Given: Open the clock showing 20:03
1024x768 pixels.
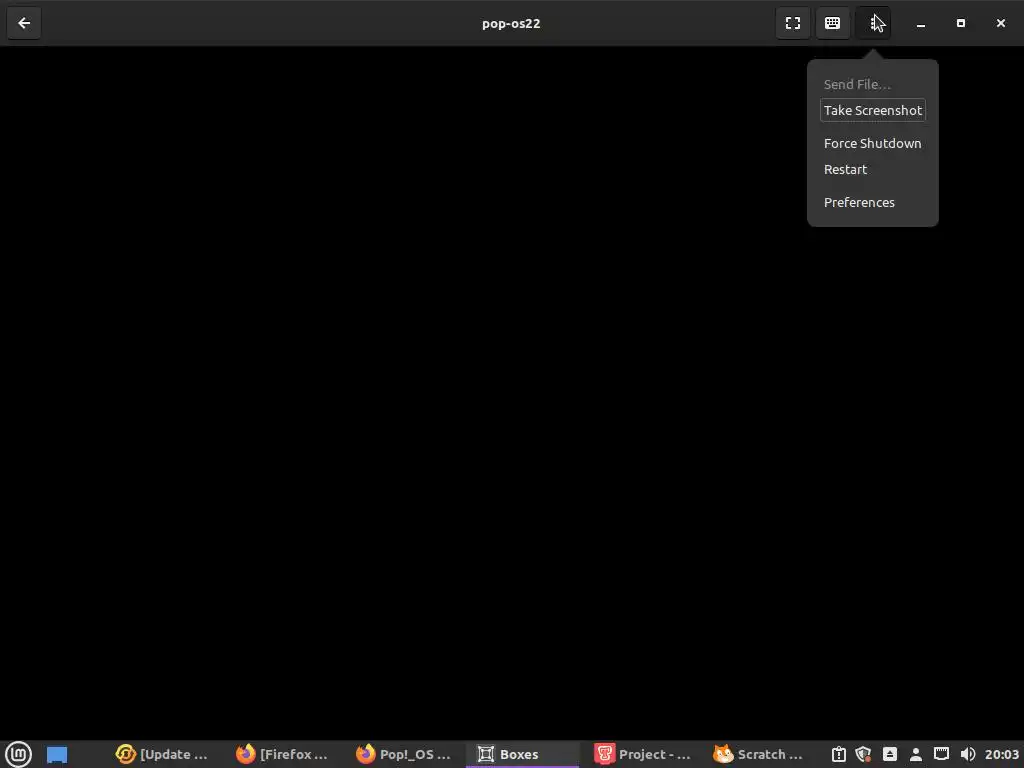Looking at the screenshot, I should coord(1001,754).
